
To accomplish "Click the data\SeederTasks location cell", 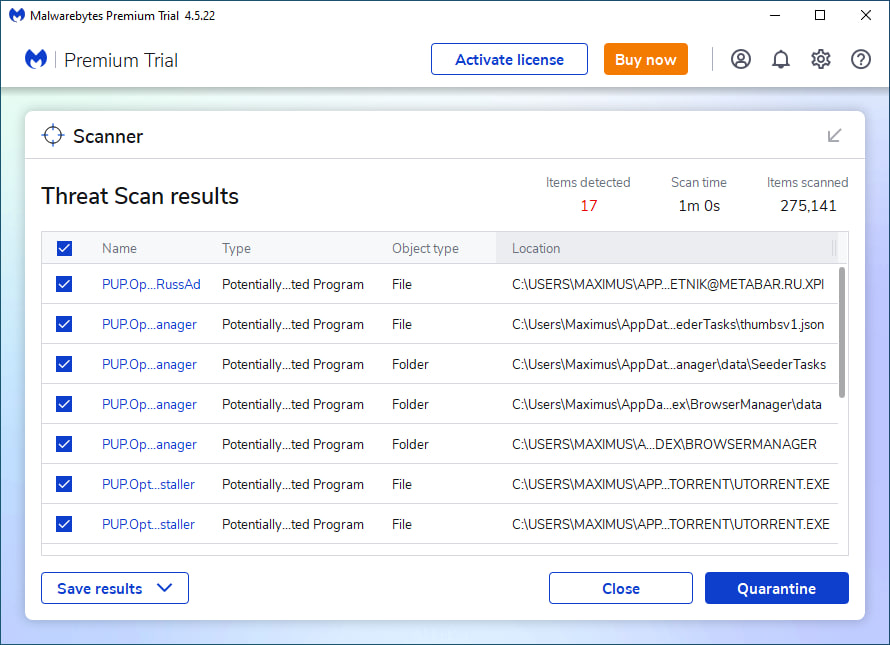I will (669, 364).
